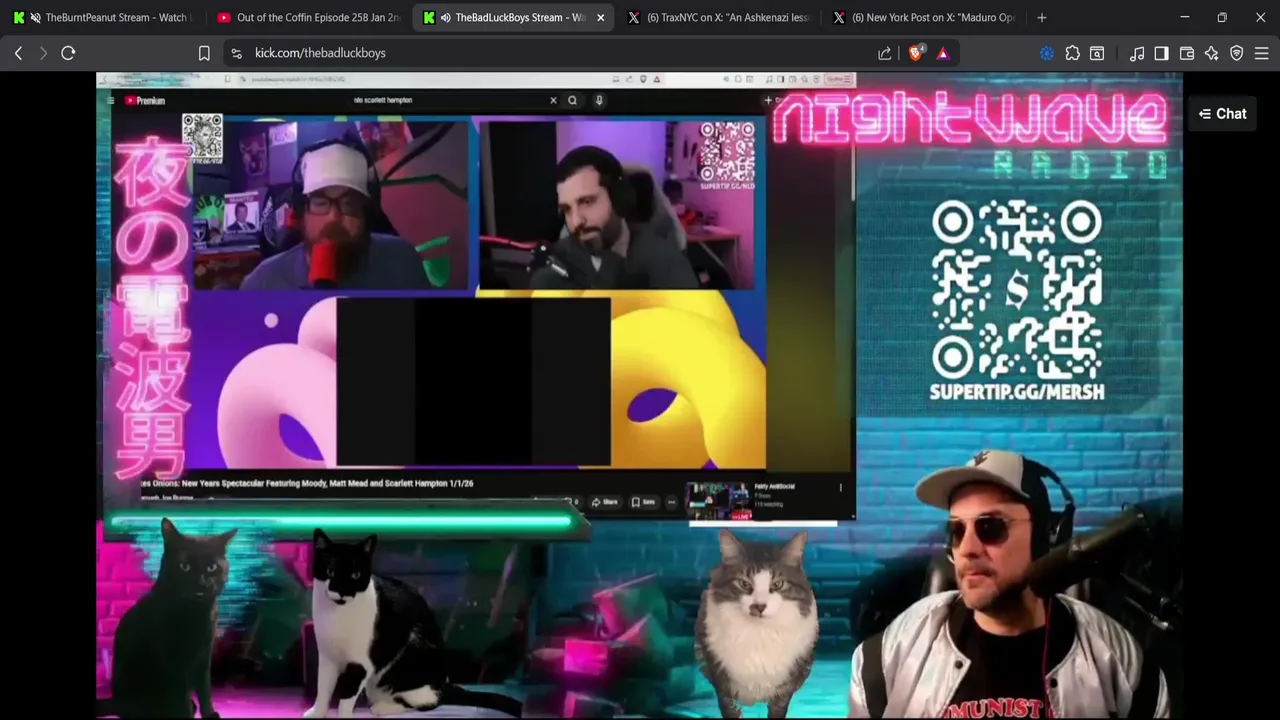The image size is (1280, 720).
Task: Click the blue spiral extension icon
Action: click(x=1047, y=53)
